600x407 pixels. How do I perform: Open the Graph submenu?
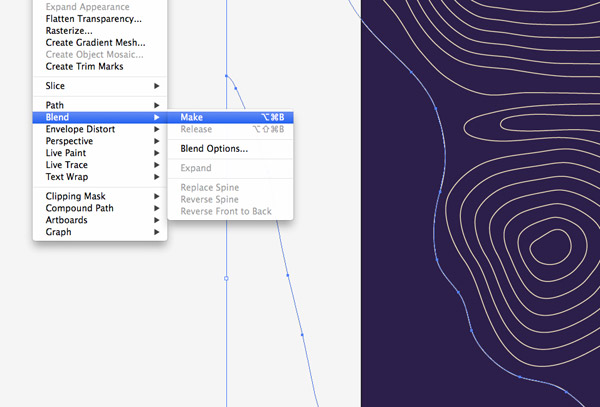(x=59, y=232)
